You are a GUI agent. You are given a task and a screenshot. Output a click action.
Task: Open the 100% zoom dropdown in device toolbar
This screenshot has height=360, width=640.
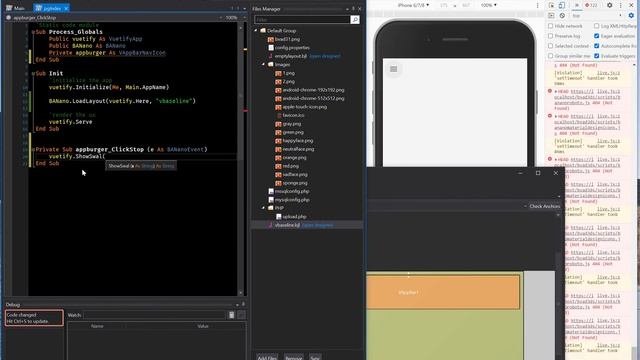(489, 5)
